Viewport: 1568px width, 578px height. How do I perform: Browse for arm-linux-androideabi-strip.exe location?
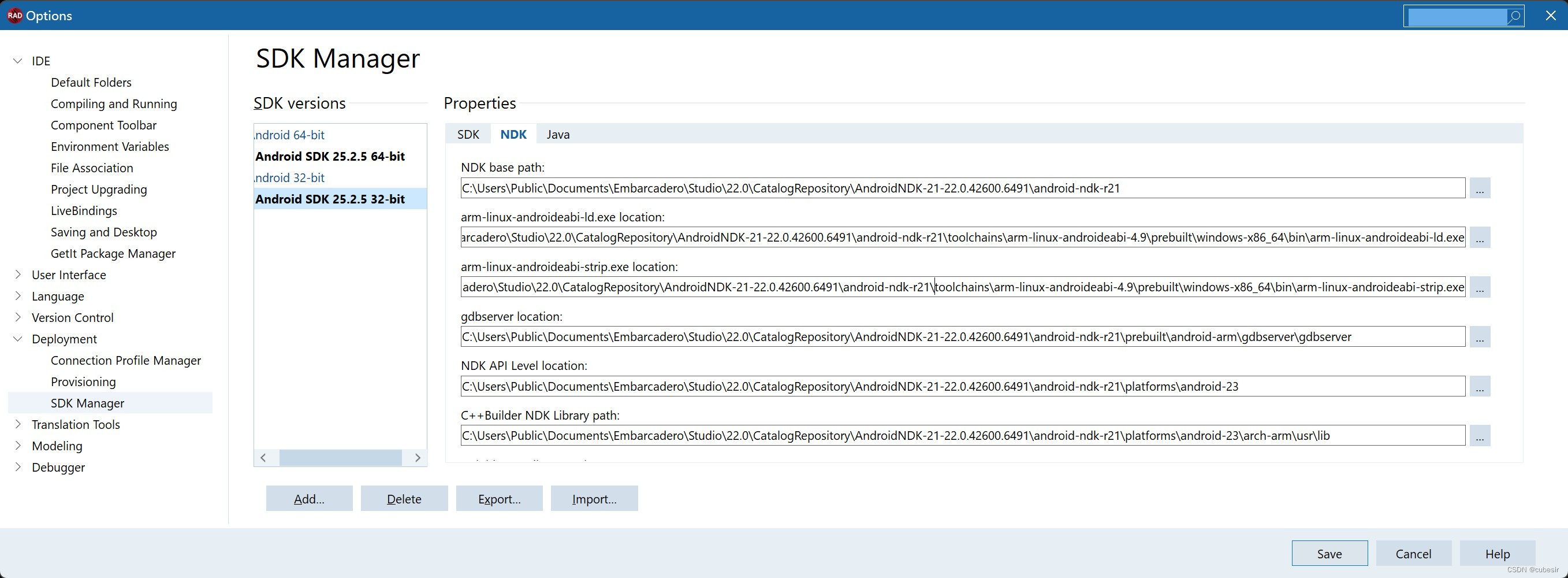(1480, 287)
